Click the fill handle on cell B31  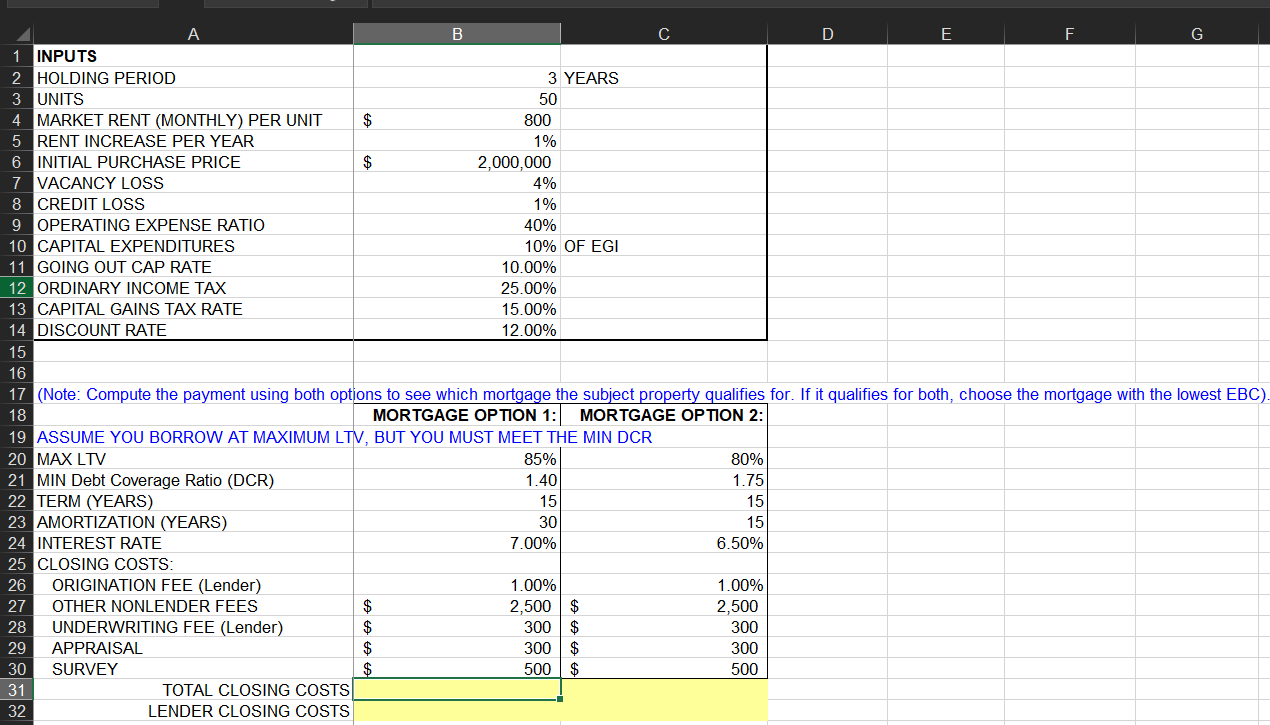pos(561,700)
